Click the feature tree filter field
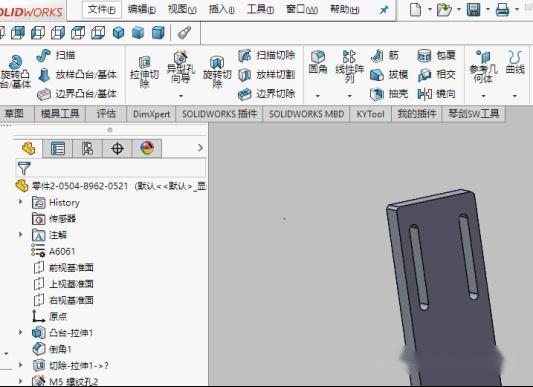 pos(110,168)
